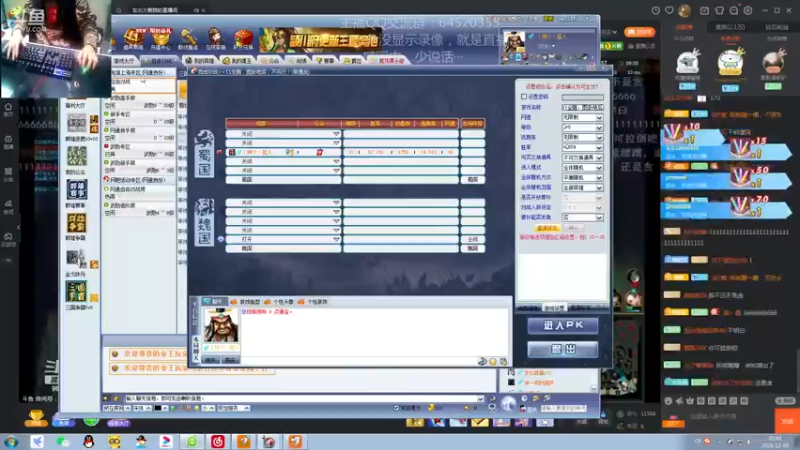Switch to the 个性装饰 tab

pyautogui.click(x=313, y=302)
